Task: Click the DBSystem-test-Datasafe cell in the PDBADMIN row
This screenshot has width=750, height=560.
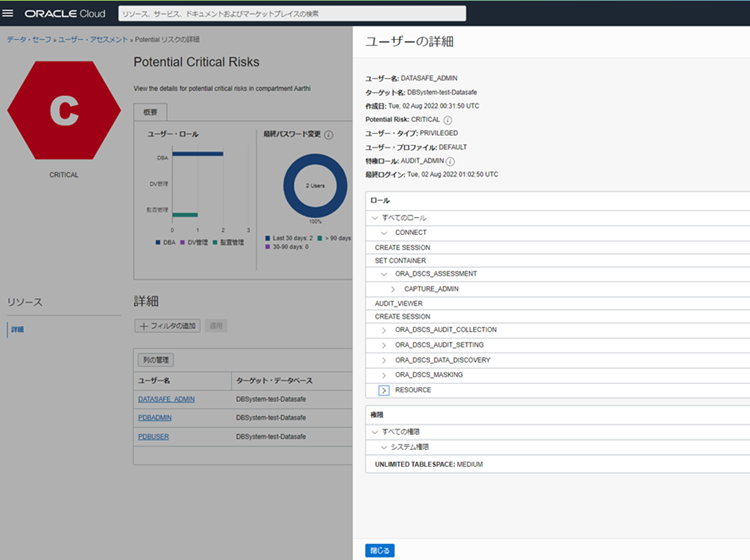Action: point(271,418)
